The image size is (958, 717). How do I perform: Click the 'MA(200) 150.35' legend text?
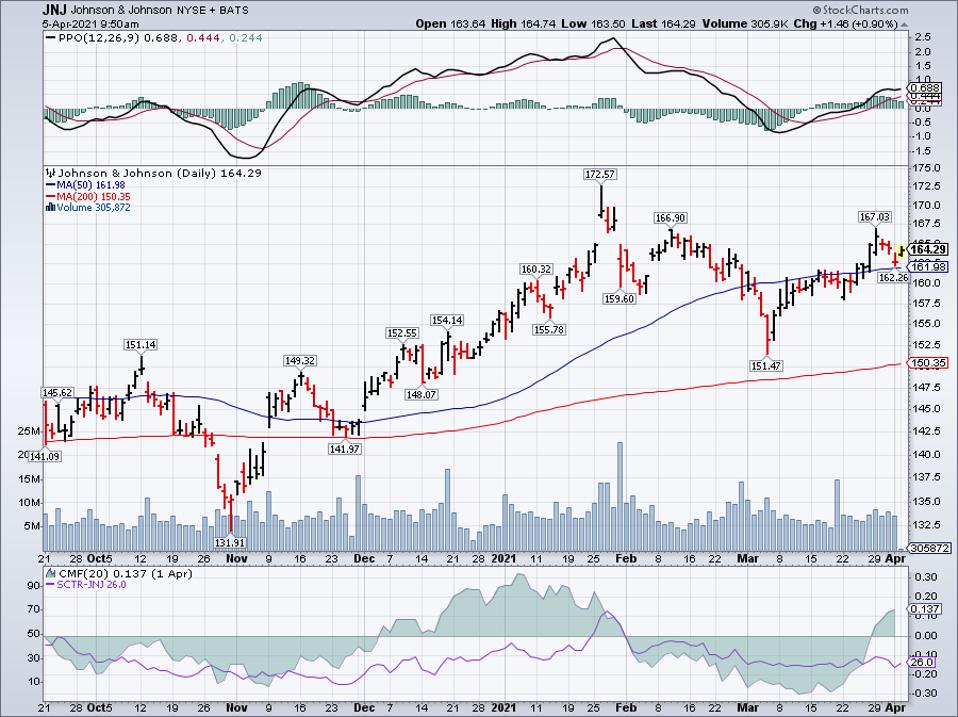click(x=93, y=197)
